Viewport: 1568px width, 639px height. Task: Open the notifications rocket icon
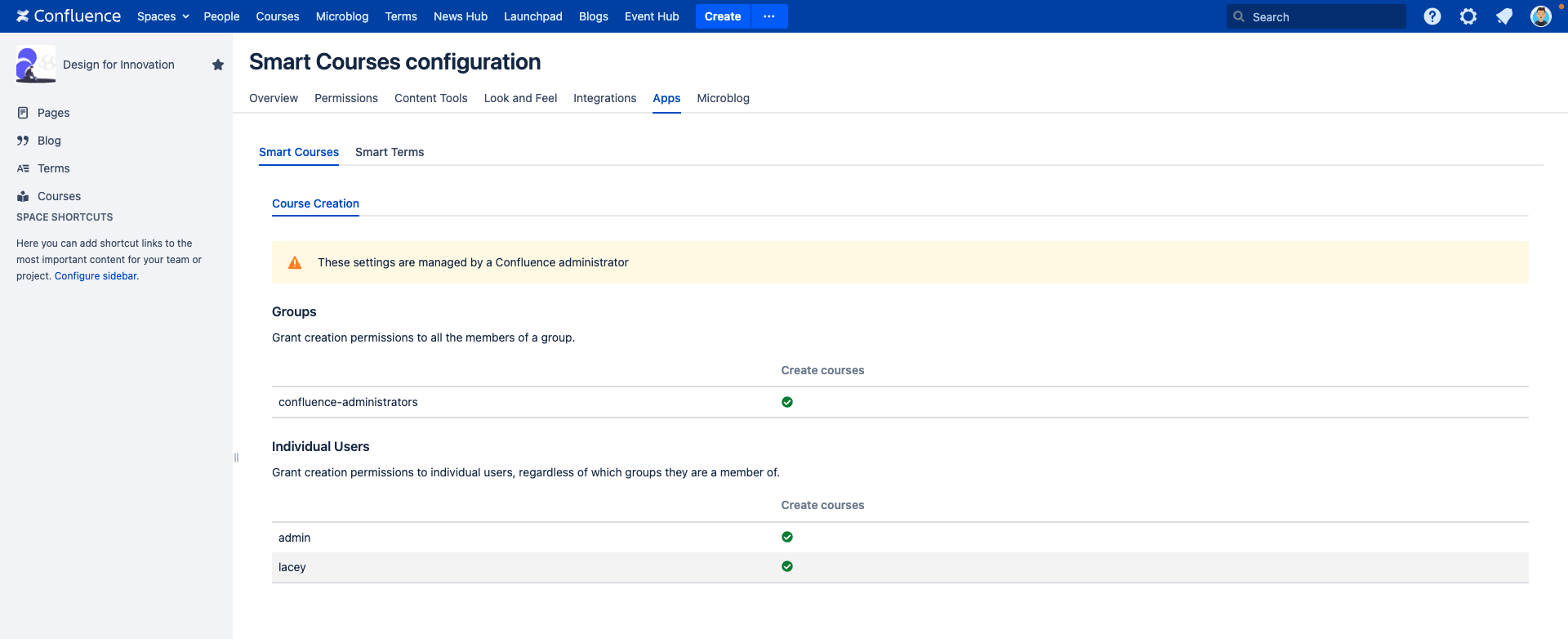click(1504, 16)
